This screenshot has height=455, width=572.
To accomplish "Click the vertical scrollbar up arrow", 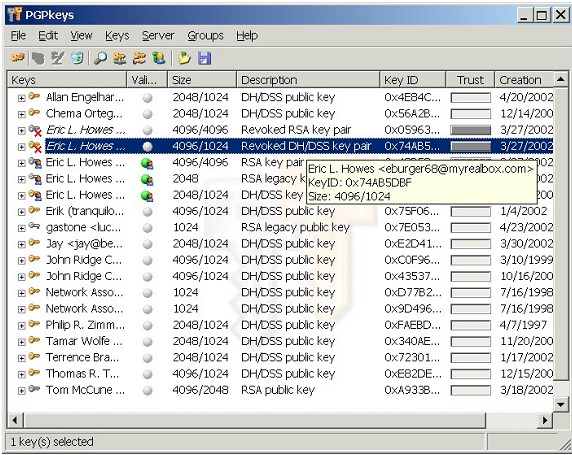I will pos(561,80).
